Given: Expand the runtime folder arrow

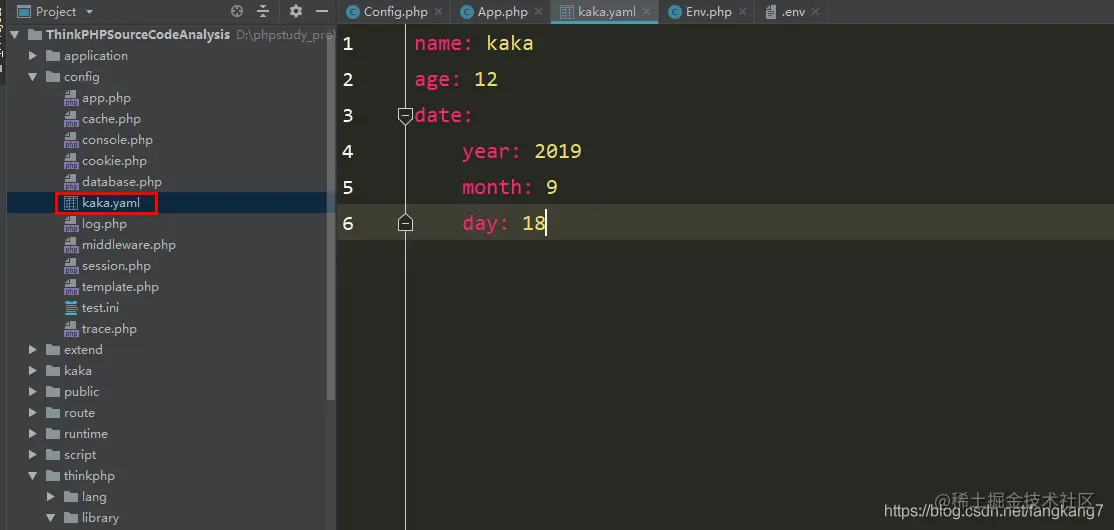Looking at the screenshot, I should [x=33, y=433].
